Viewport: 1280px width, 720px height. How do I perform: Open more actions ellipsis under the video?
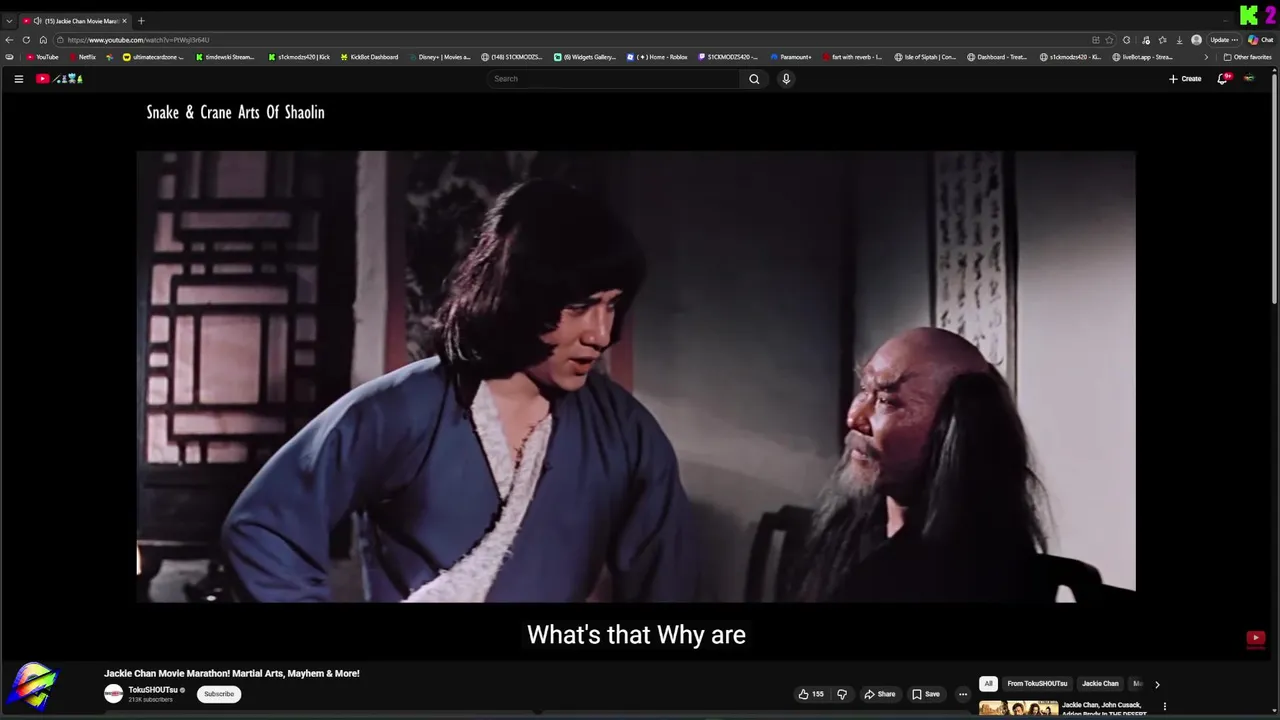pyautogui.click(x=963, y=694)
